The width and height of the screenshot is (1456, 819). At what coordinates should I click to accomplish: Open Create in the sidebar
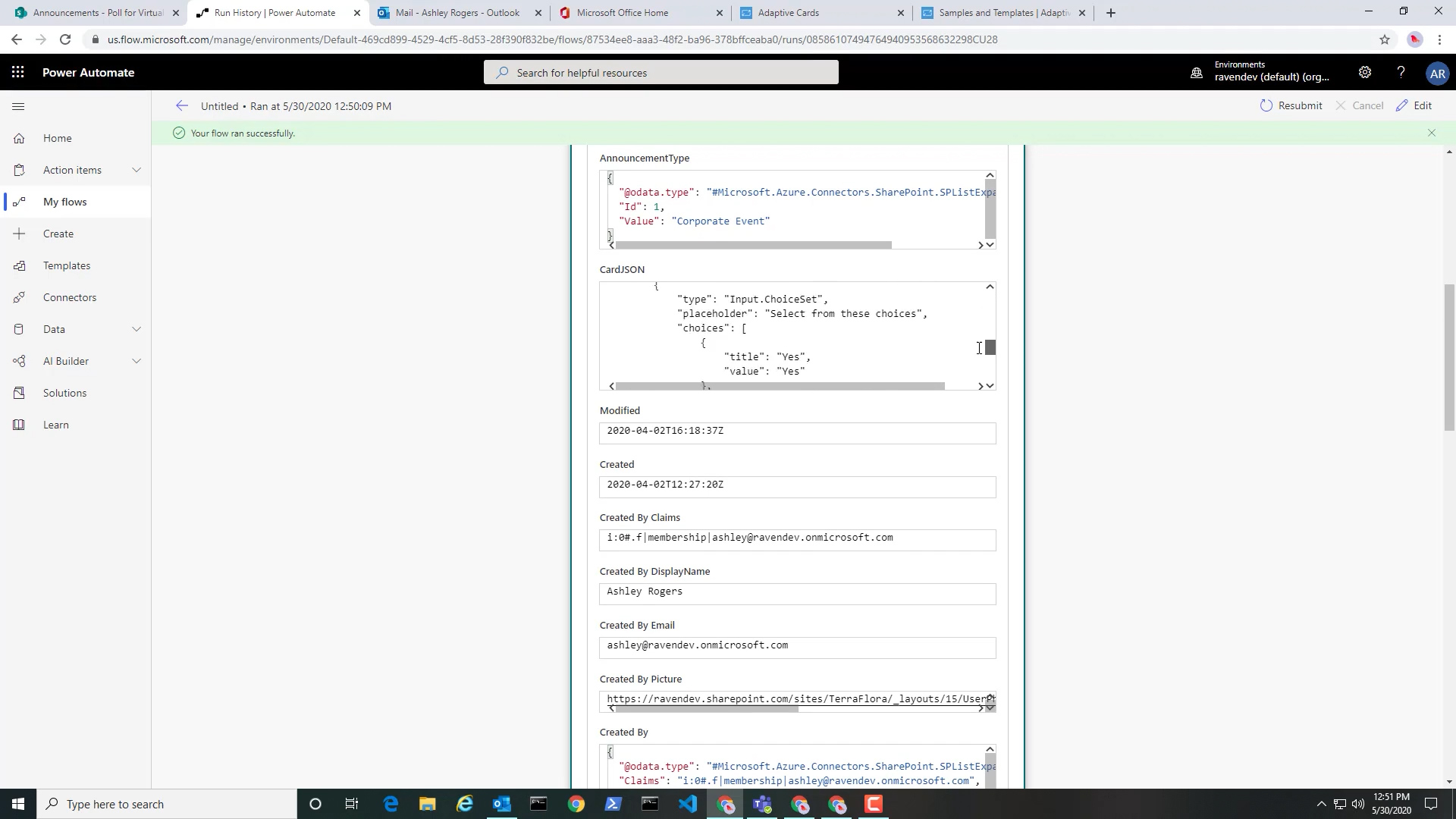tap(76, 234)
